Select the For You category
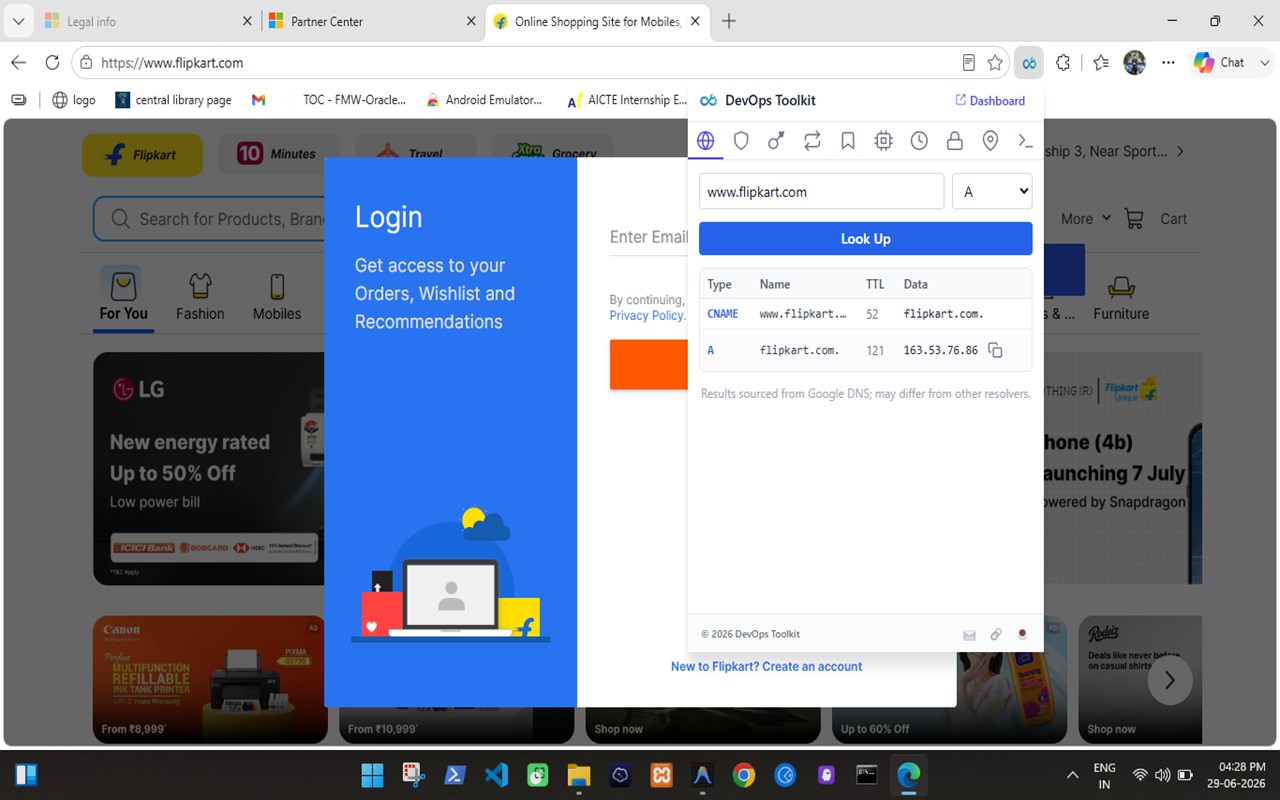This screenshot has height=800, width=1280. [x=123, y=296]
